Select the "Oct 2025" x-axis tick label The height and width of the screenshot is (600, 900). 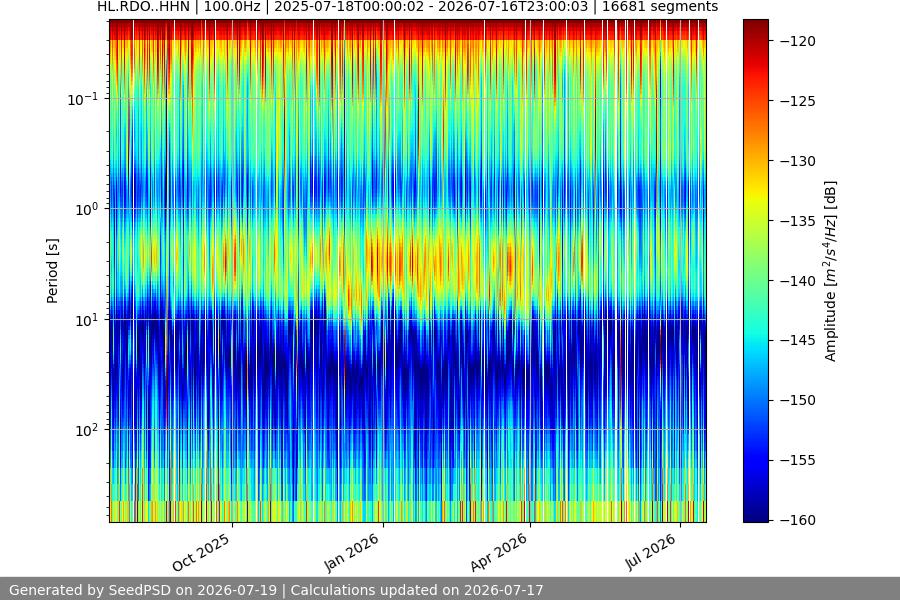pos(201,552)
